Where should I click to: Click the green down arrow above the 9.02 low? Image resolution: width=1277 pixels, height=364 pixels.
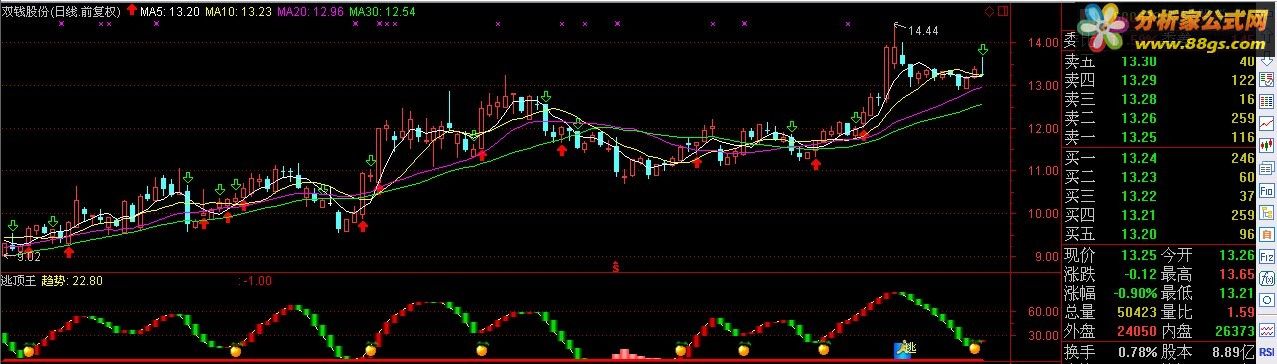[x=13, y=225]
